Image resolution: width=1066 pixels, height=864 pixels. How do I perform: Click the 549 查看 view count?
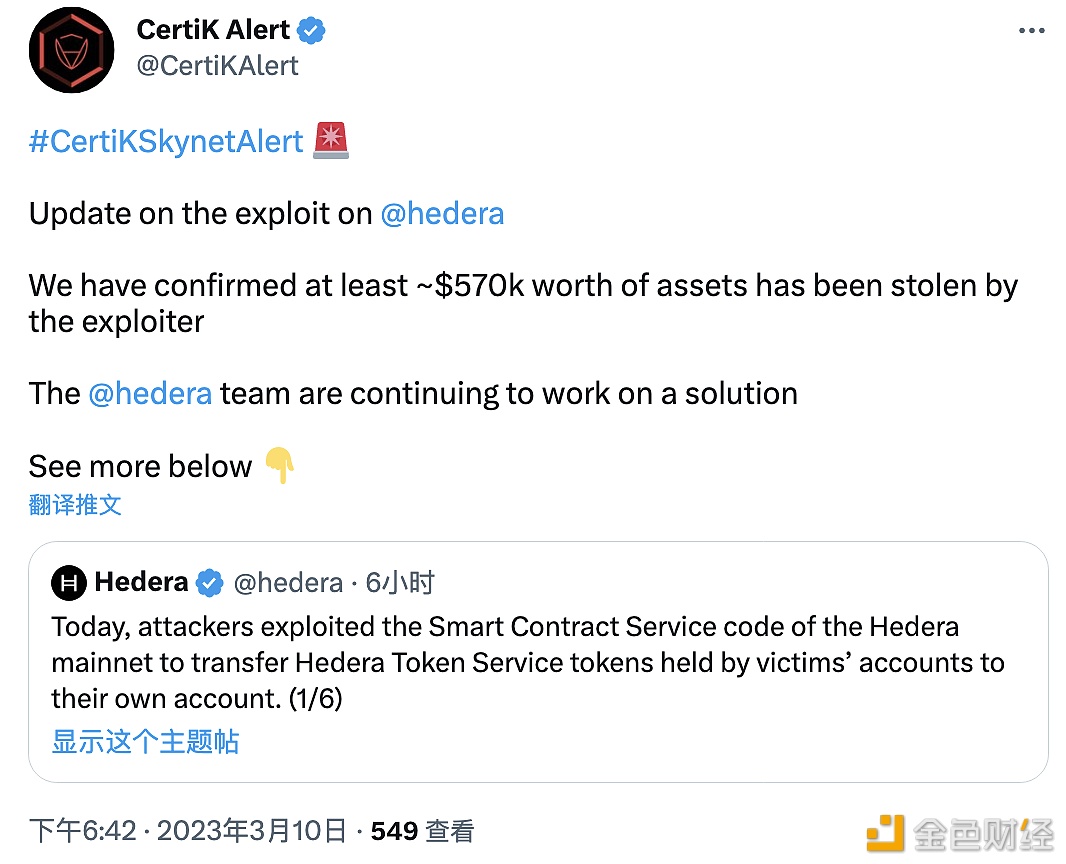coord(422,831)
